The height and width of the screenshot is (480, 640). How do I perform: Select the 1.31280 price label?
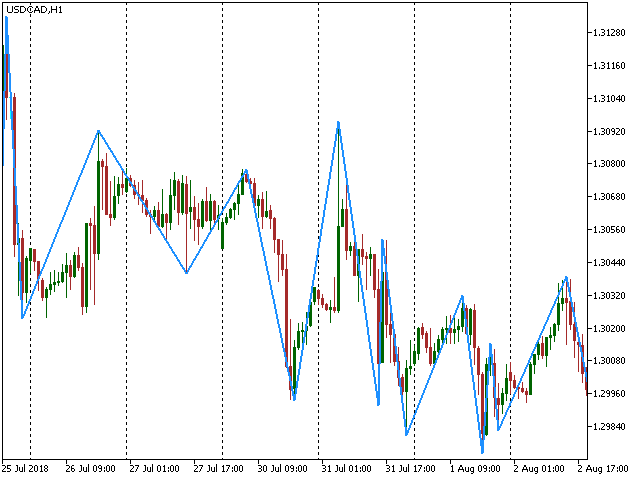609,33
